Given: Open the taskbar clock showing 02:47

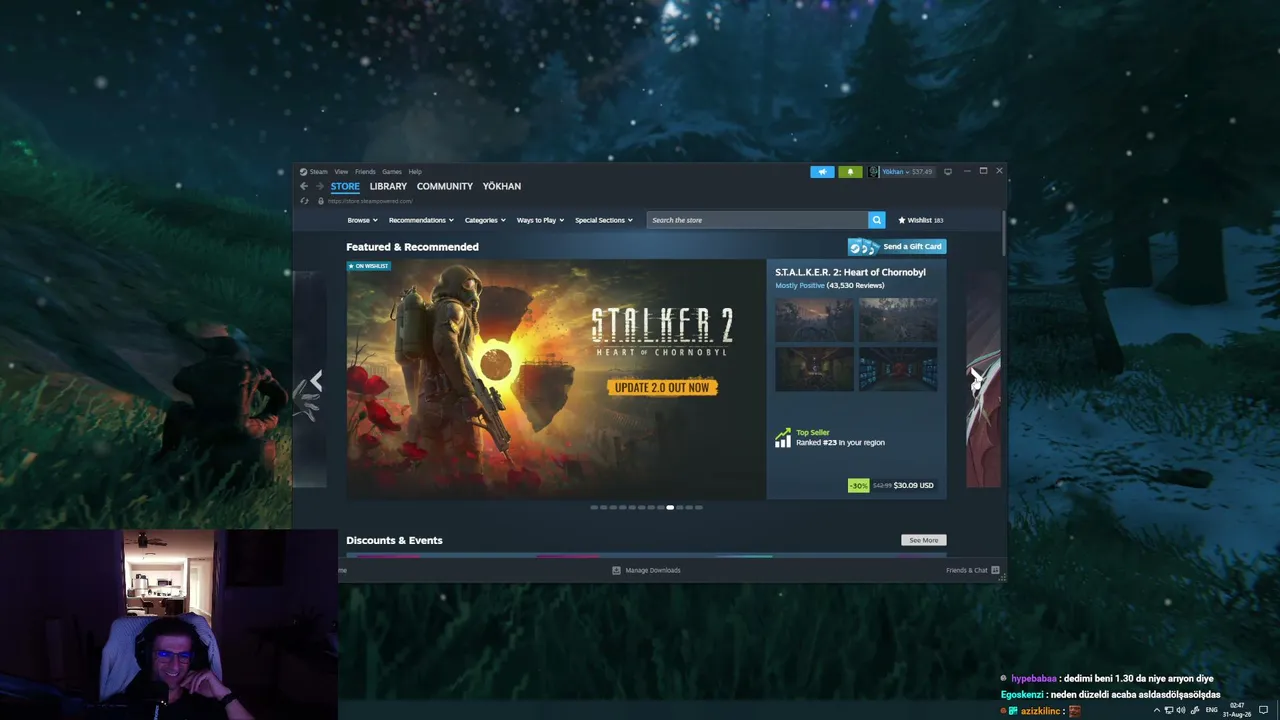Looking at the screenshot, I should (1238, 710).
